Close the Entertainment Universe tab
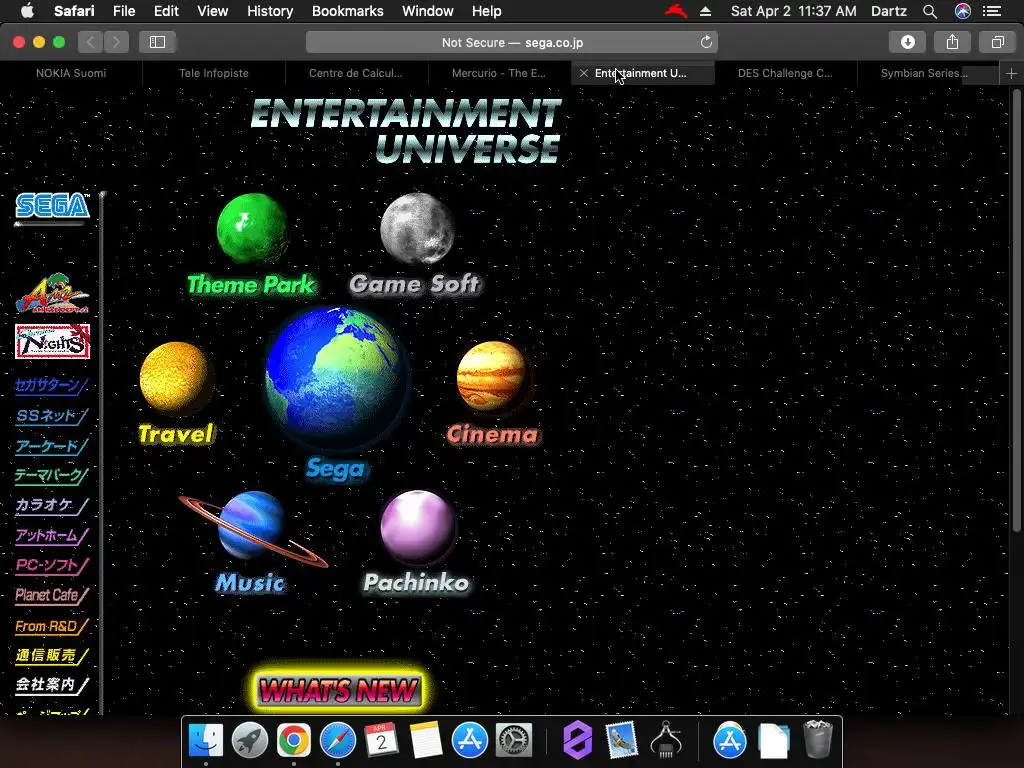The height and width of the screenshot is (768, 1024). pyautogui.click(x=584, y=73)
